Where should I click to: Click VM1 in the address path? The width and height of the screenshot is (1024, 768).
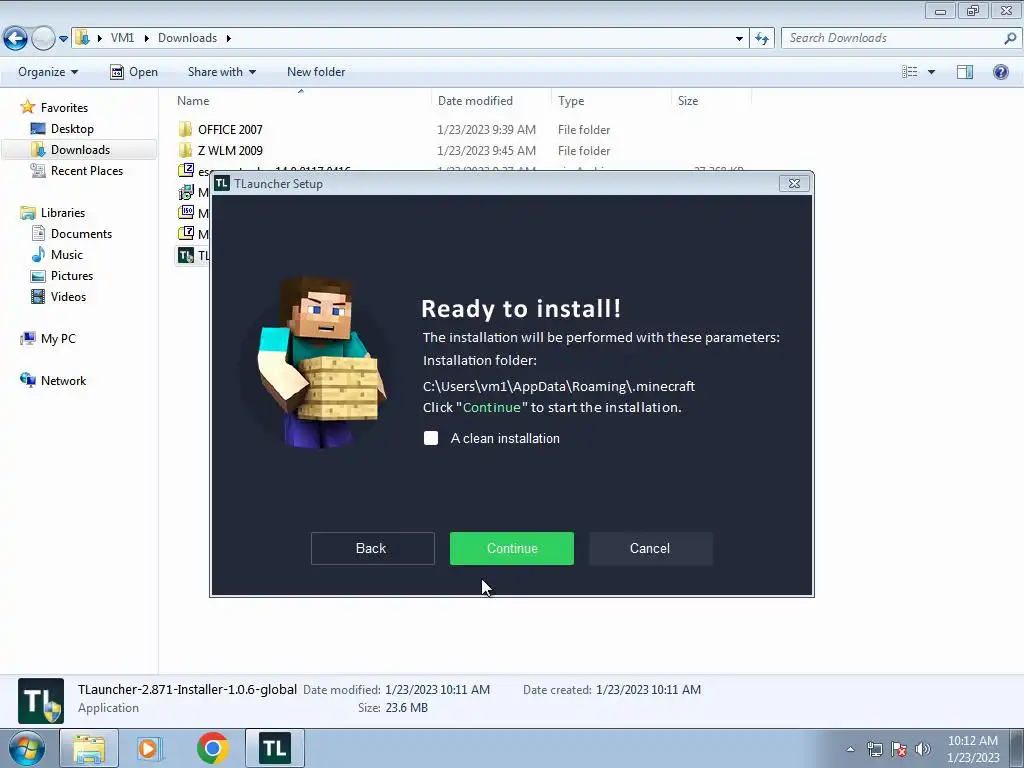pos(122,38)
